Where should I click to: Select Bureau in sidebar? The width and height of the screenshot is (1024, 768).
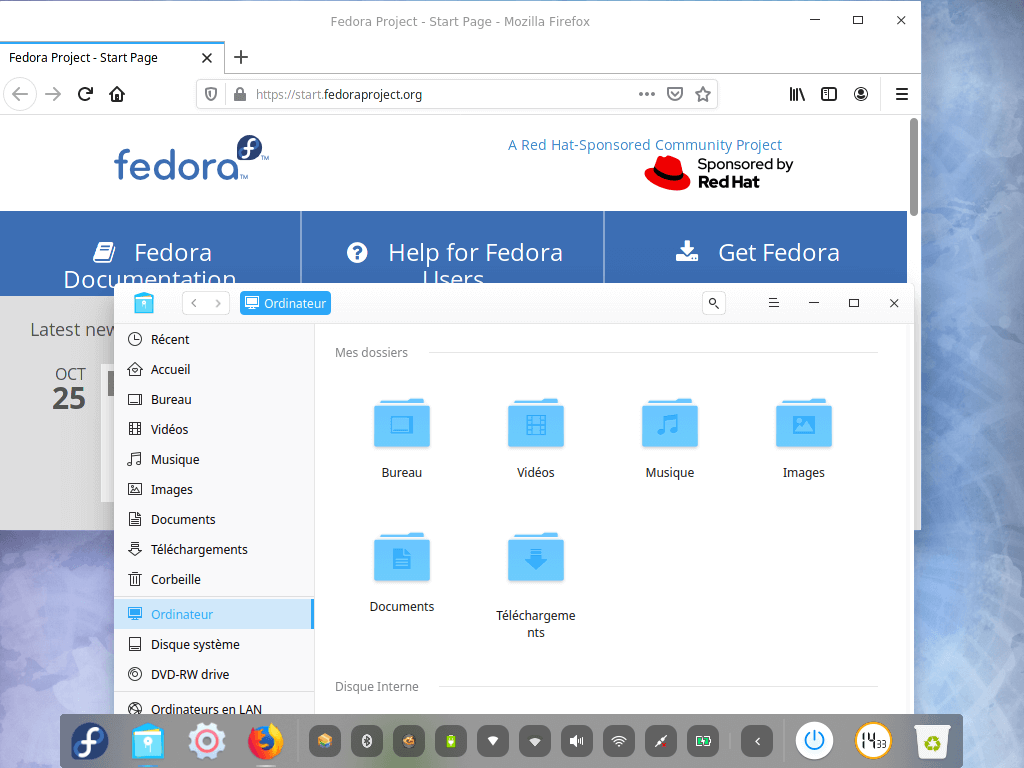[214, 400]
